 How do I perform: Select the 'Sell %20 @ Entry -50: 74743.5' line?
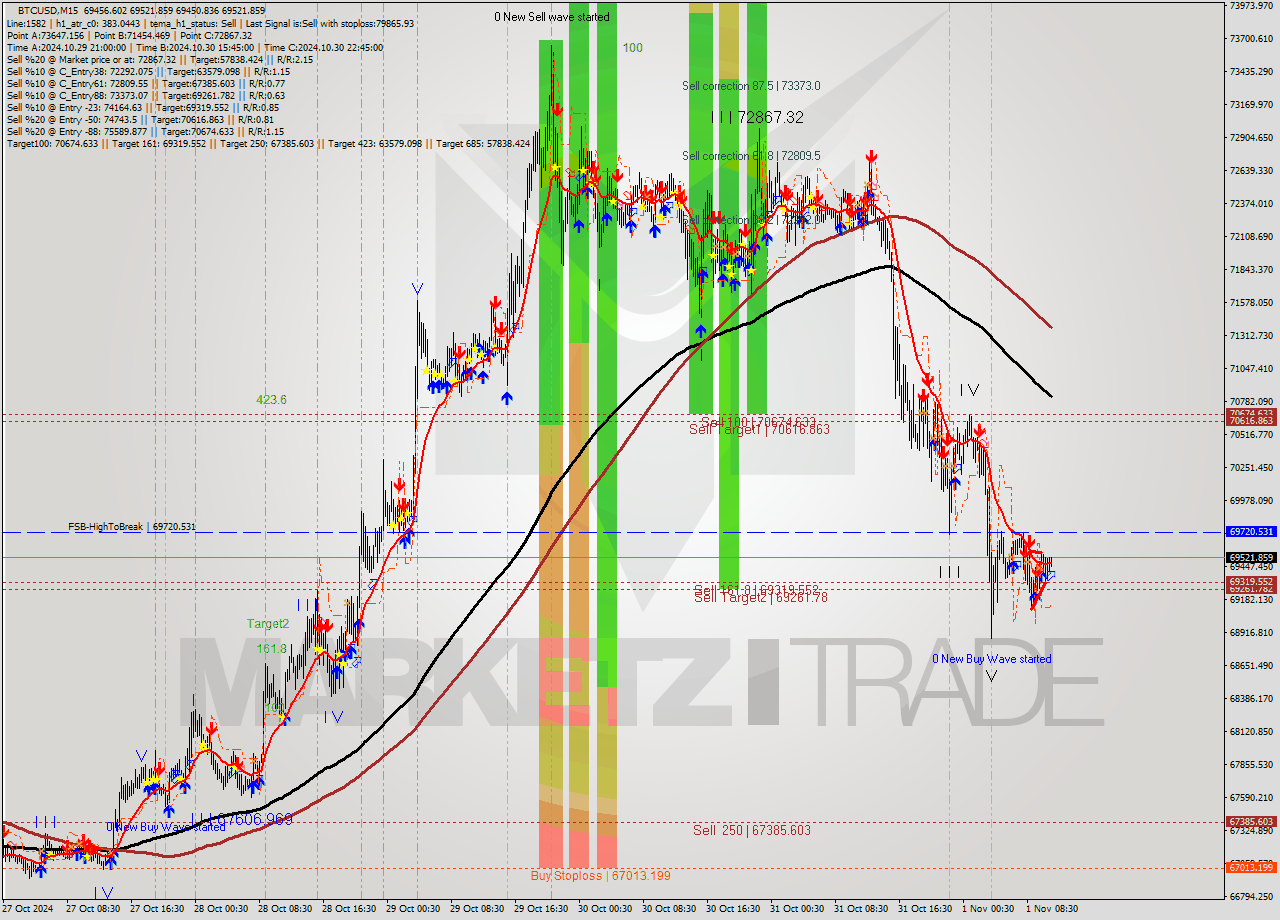coord(140,119)
